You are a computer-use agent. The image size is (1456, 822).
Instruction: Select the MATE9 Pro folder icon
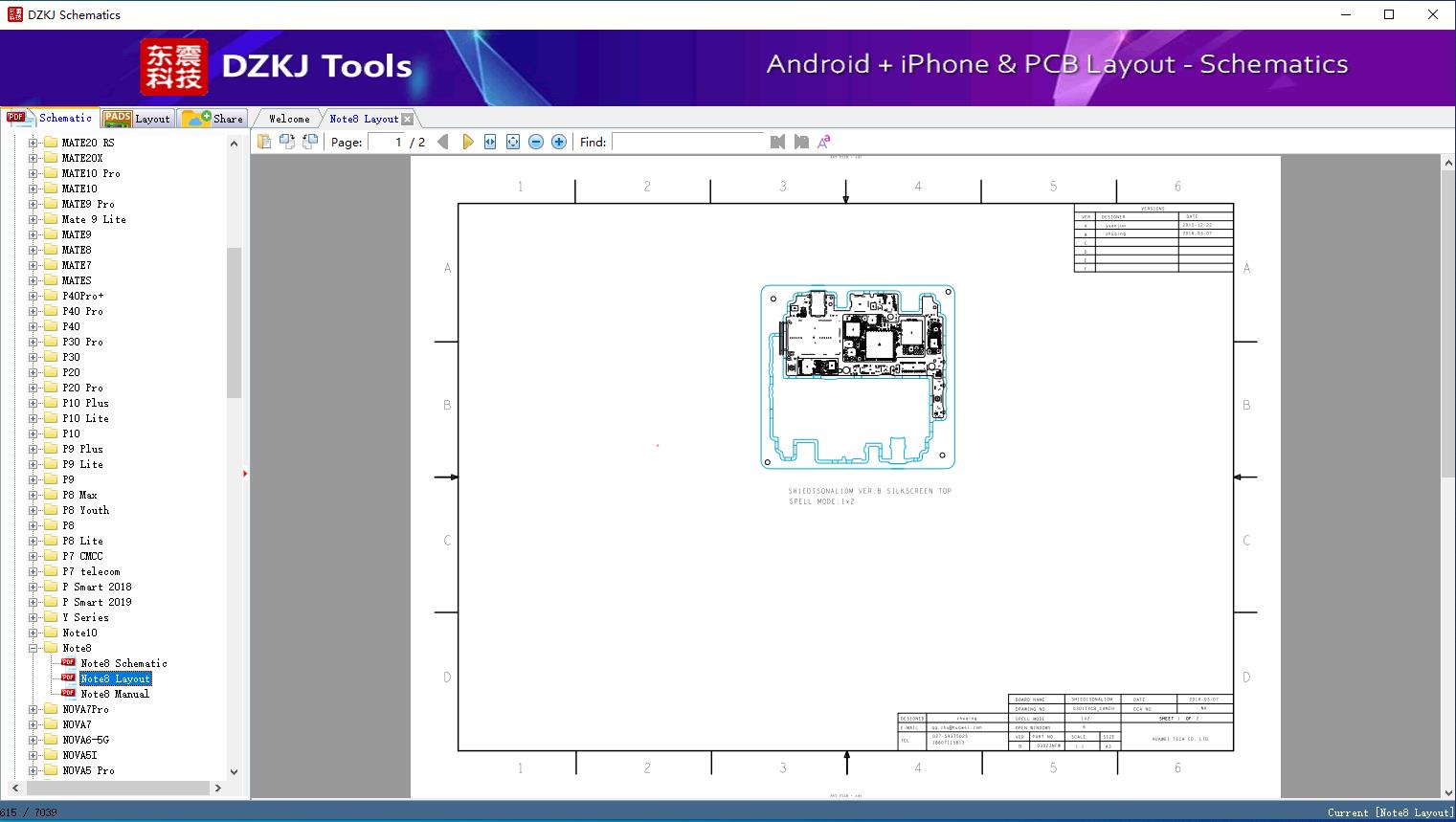click(x=51, y=204)
